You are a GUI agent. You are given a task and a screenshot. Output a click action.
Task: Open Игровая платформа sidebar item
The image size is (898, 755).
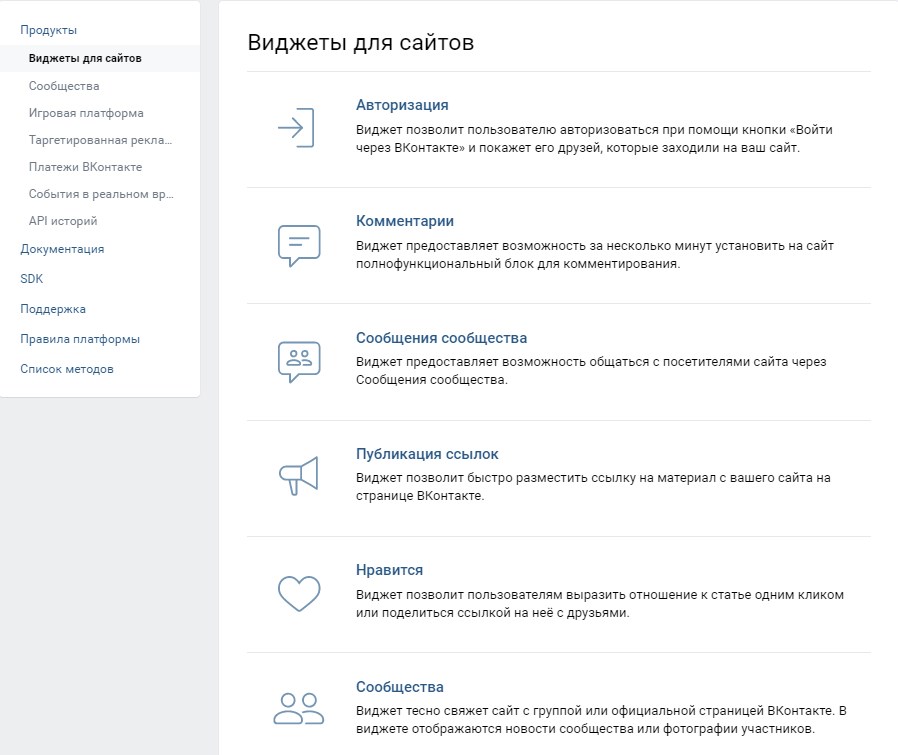pos(86,113)
